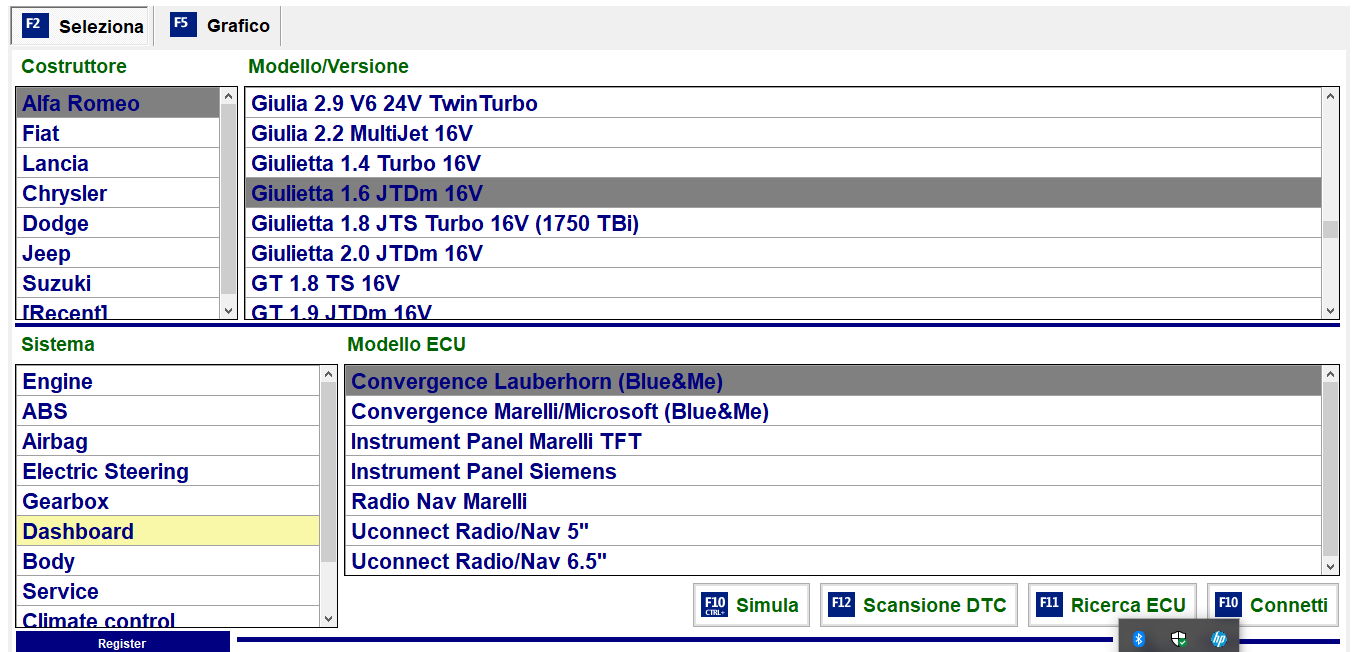Image resolution: width=1352 pixels, height=652 pixels.
Task: Select Dashboard in Sistema list
Action: pos(168,531)
